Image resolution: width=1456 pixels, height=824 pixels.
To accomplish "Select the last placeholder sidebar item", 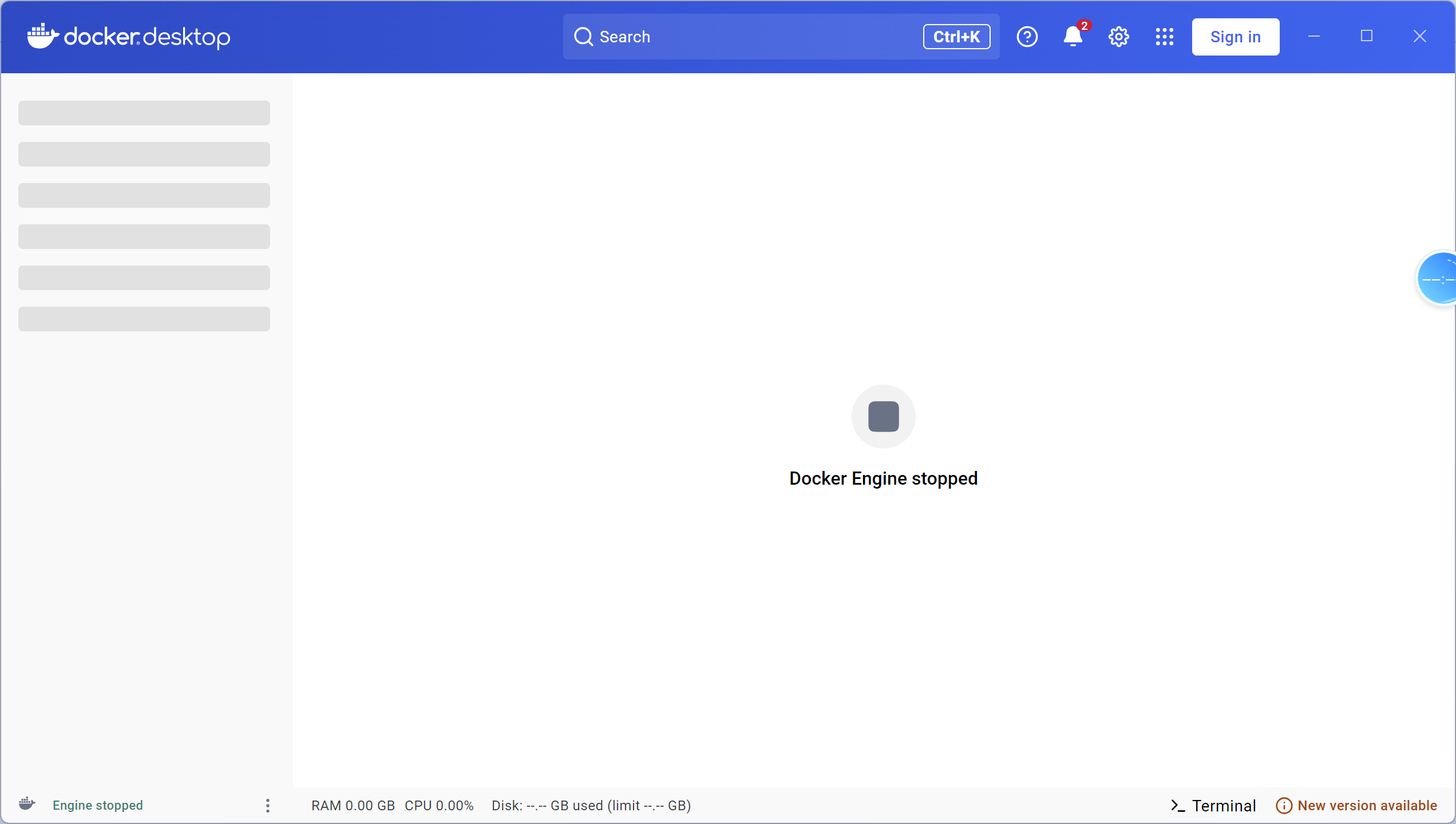I will 144,319.
